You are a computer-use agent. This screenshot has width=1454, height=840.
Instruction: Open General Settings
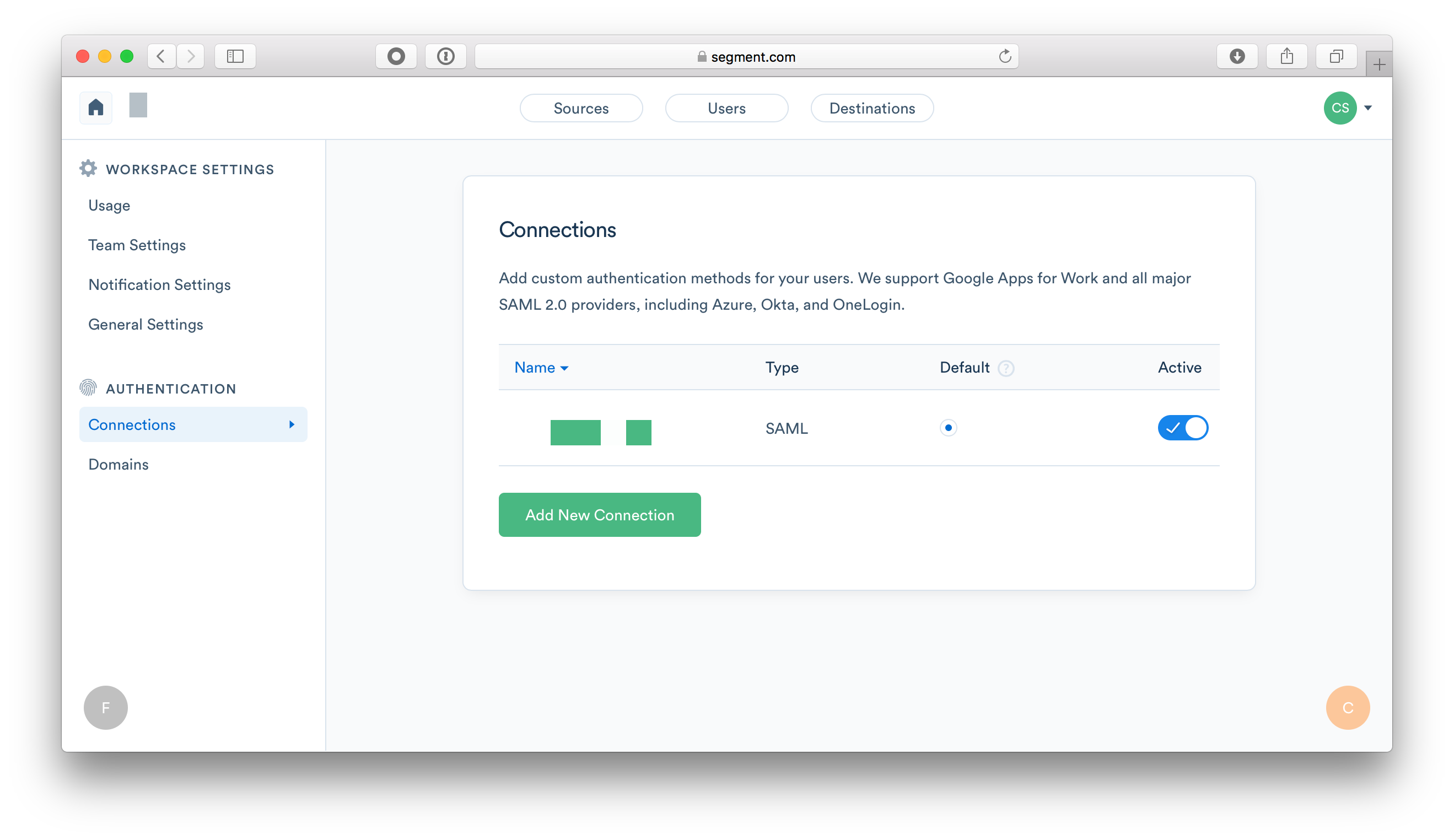coord(146,324)
